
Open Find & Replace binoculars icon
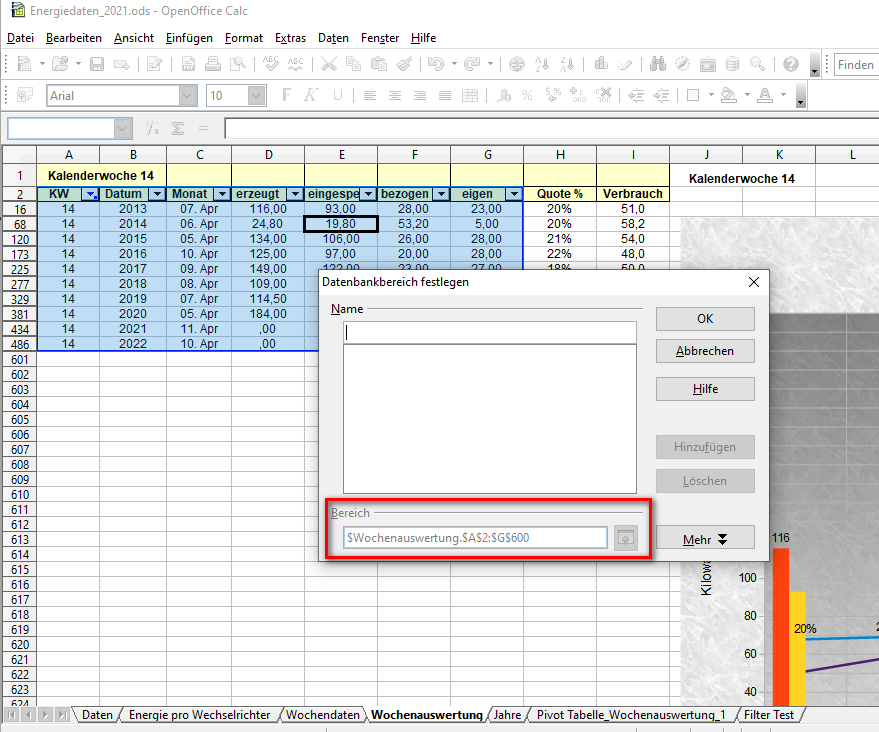(657, 64)
